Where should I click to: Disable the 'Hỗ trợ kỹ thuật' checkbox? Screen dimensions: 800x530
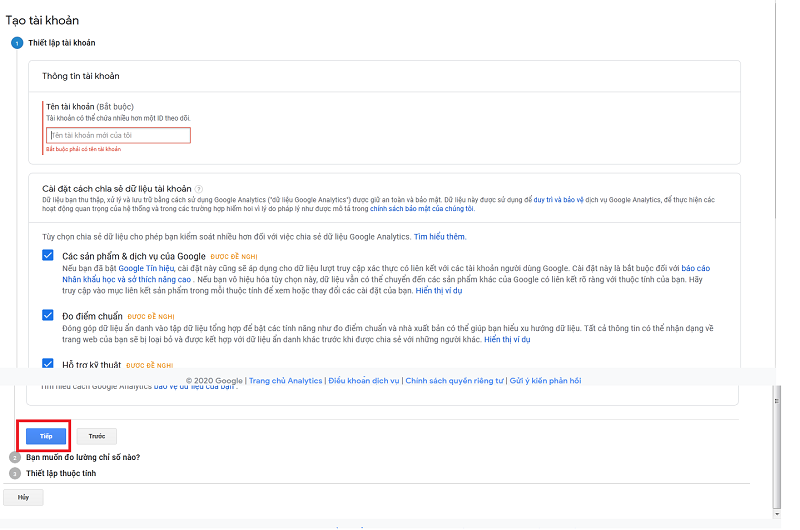[x=48, y=364]
